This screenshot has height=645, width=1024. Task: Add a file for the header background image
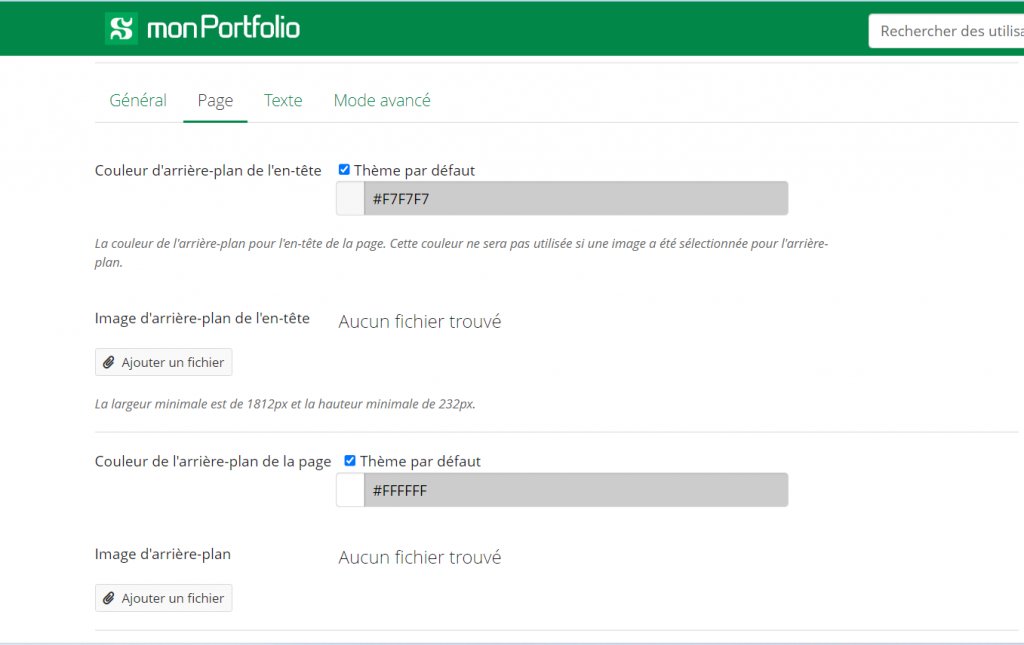point(164,362)
